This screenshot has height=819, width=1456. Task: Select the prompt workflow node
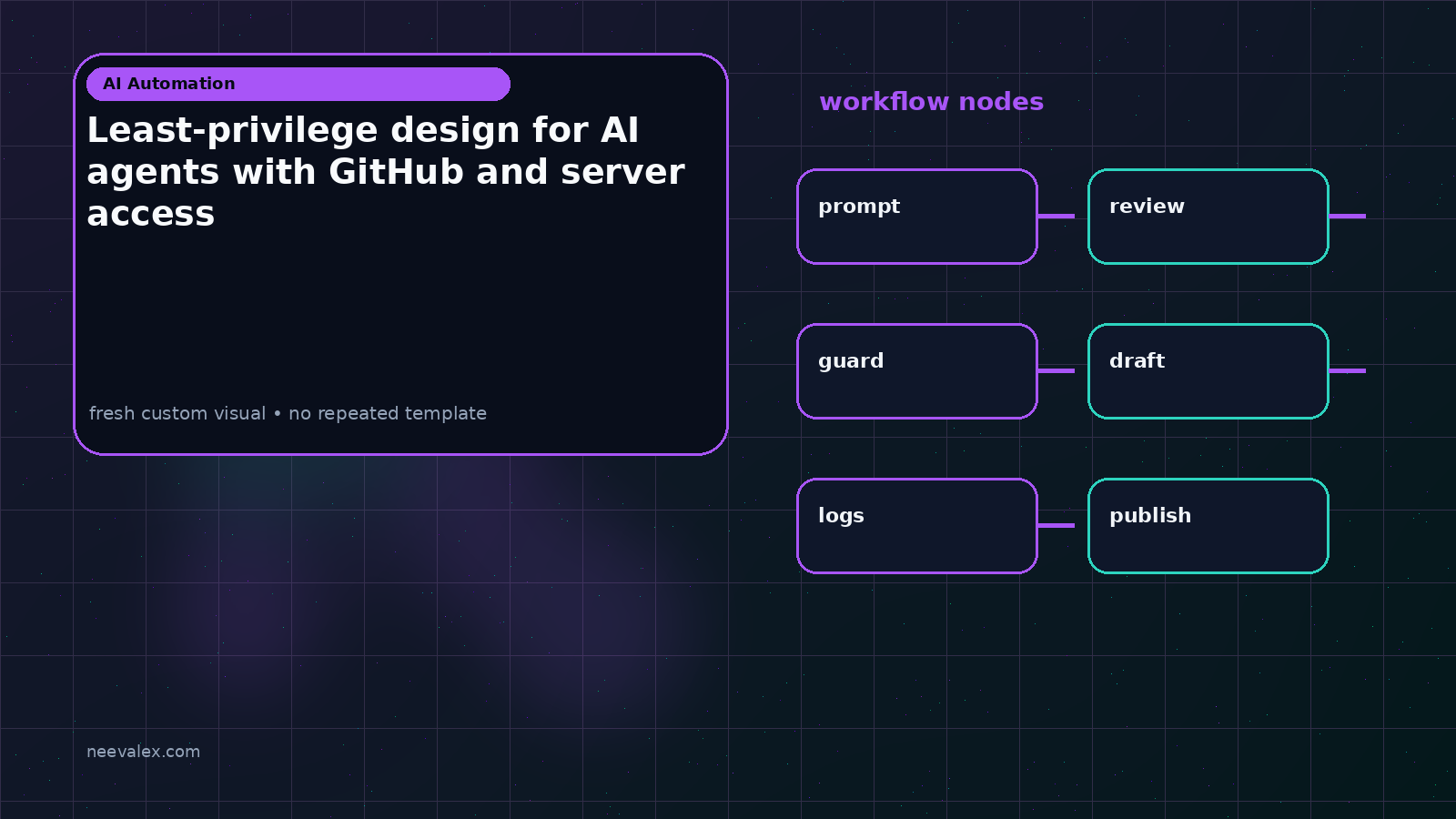(917, 217)
